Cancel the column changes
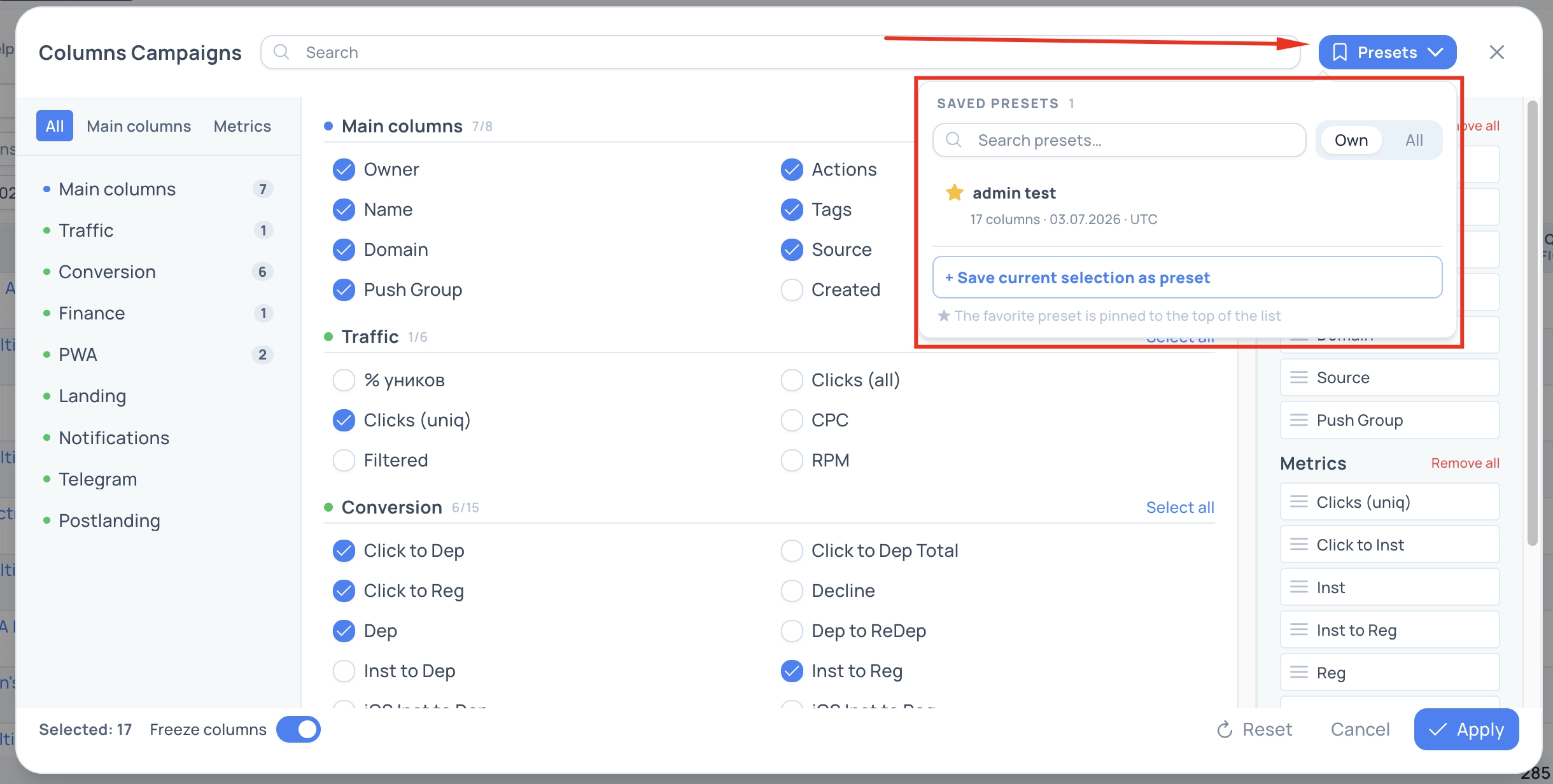Screen dimensions: 1553x784 coord(1360,729)
